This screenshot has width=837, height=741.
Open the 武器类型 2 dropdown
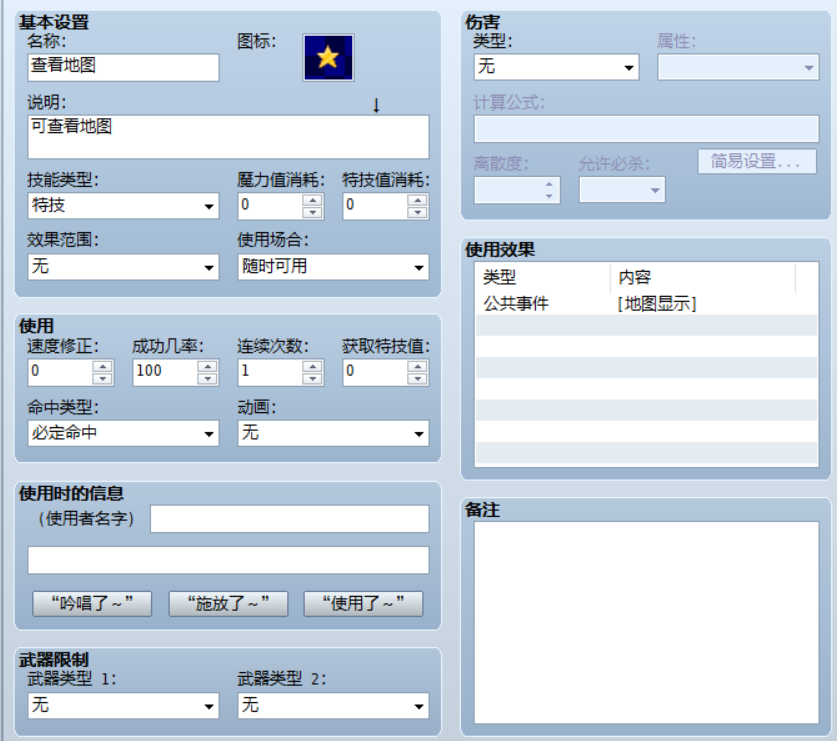(333, 705)
